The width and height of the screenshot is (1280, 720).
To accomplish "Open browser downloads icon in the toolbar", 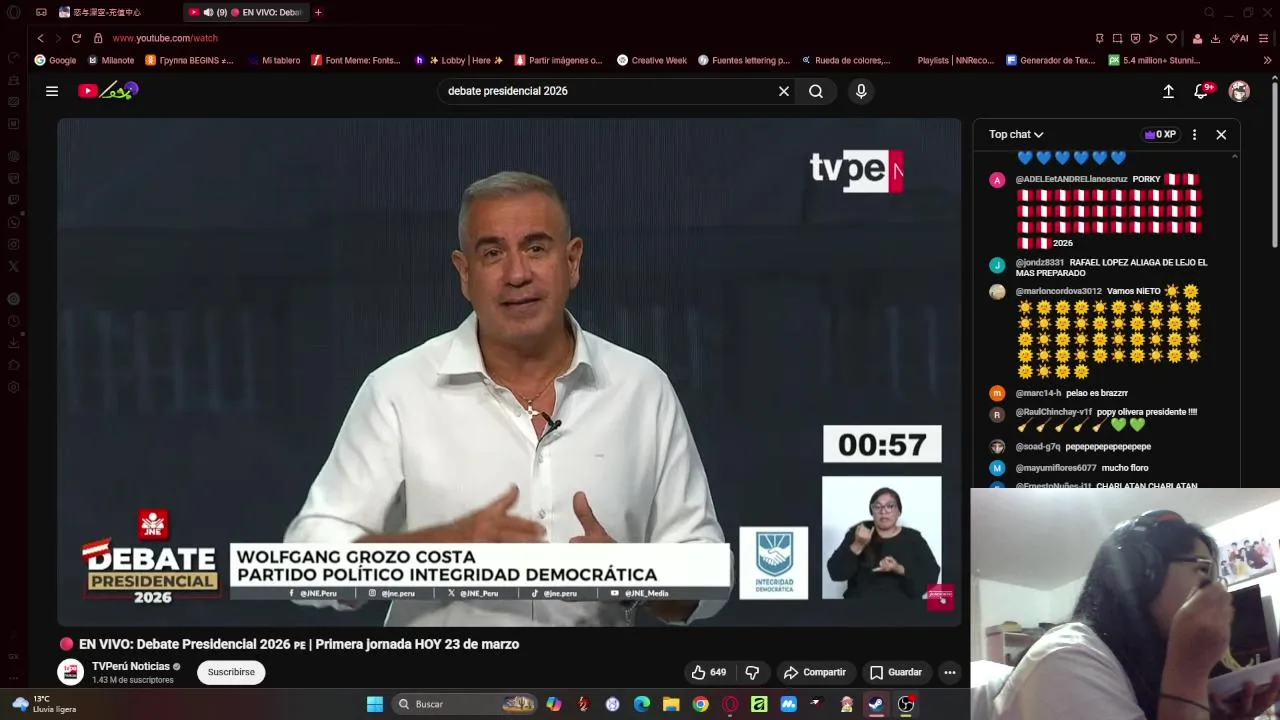I will tap(1215, 38).
